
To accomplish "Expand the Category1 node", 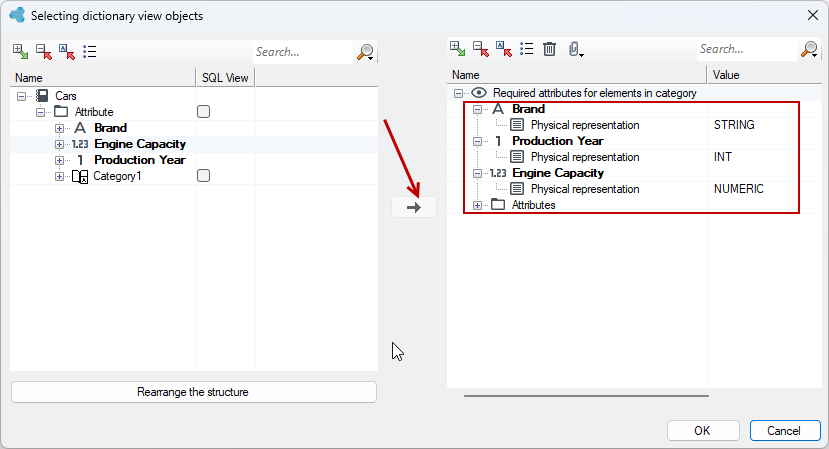I will point(59,176).
